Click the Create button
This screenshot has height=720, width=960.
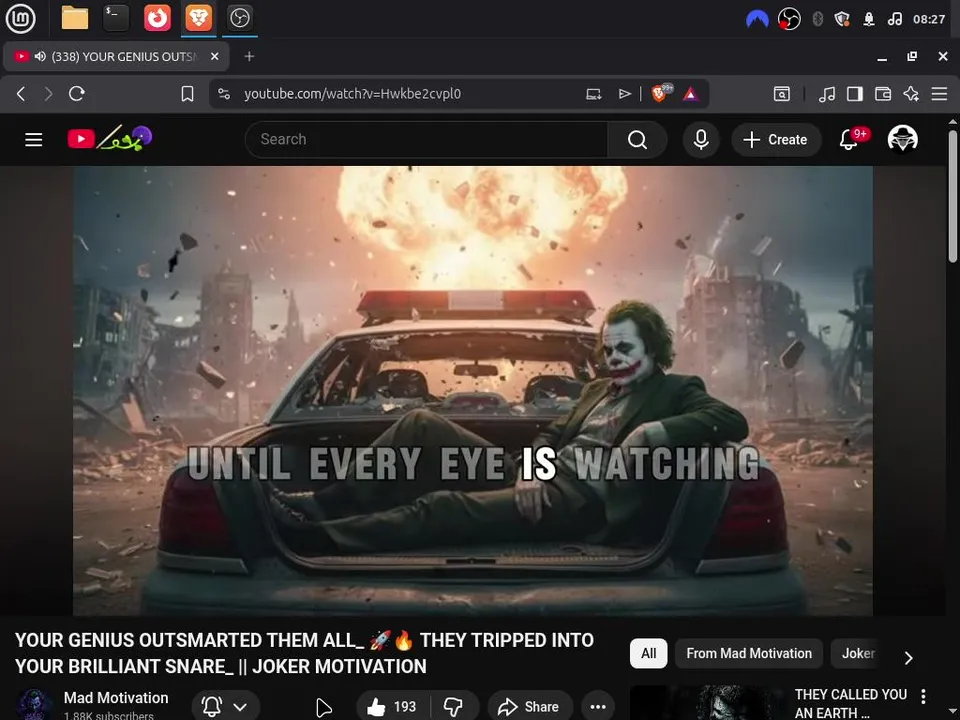pos(776,140)
